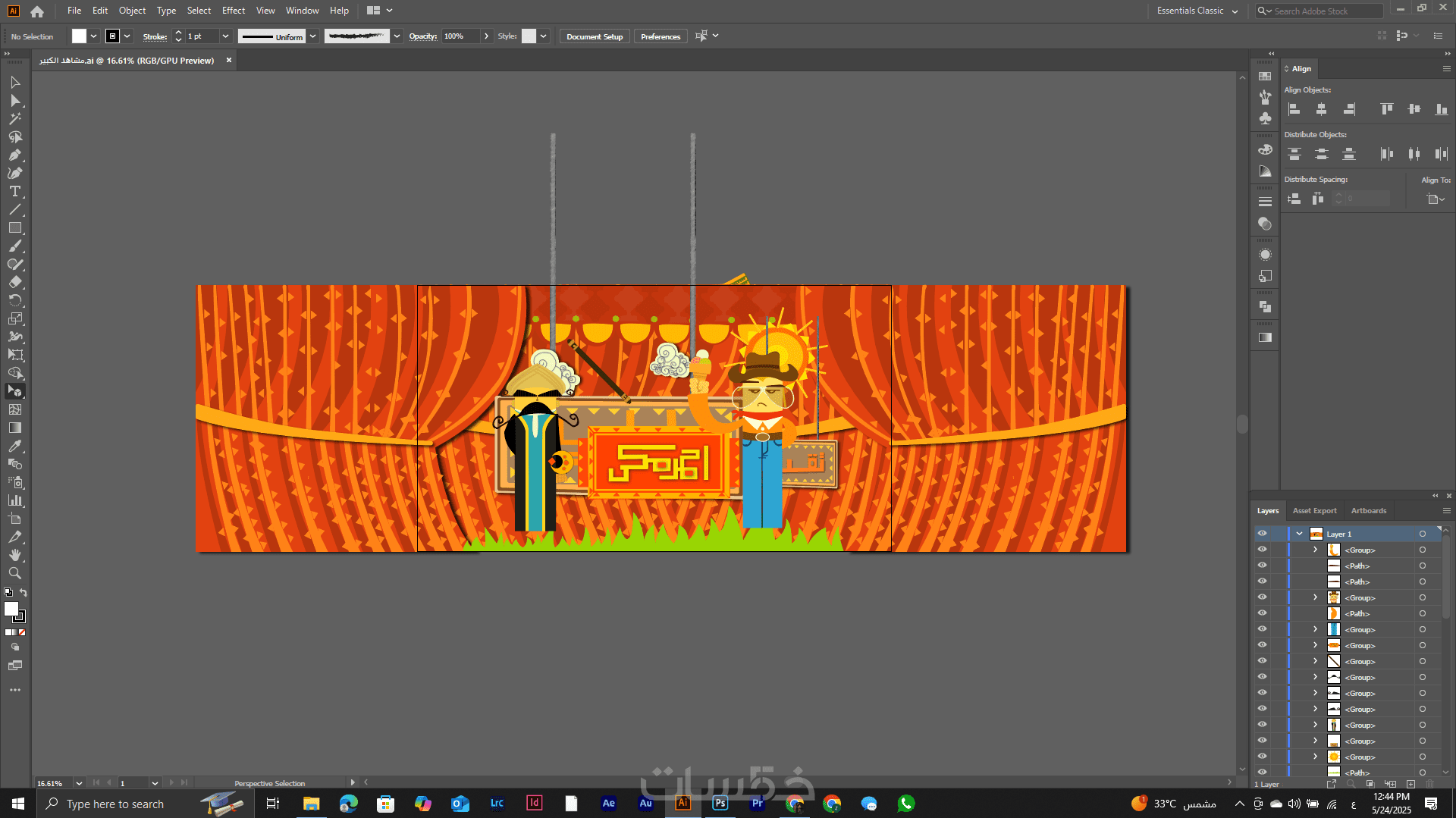Open the Pathfinder panel icon
Screen dimensions: 1456x818
click(1265, 306)
